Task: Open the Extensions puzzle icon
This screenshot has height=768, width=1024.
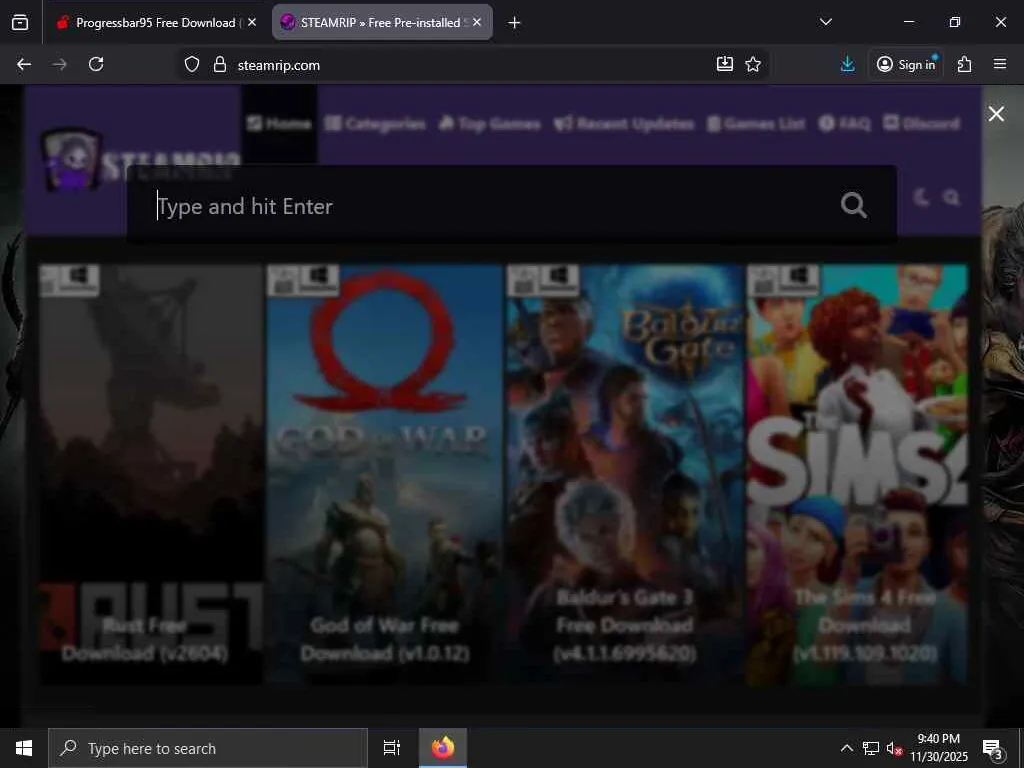Action: pos(965,64)
